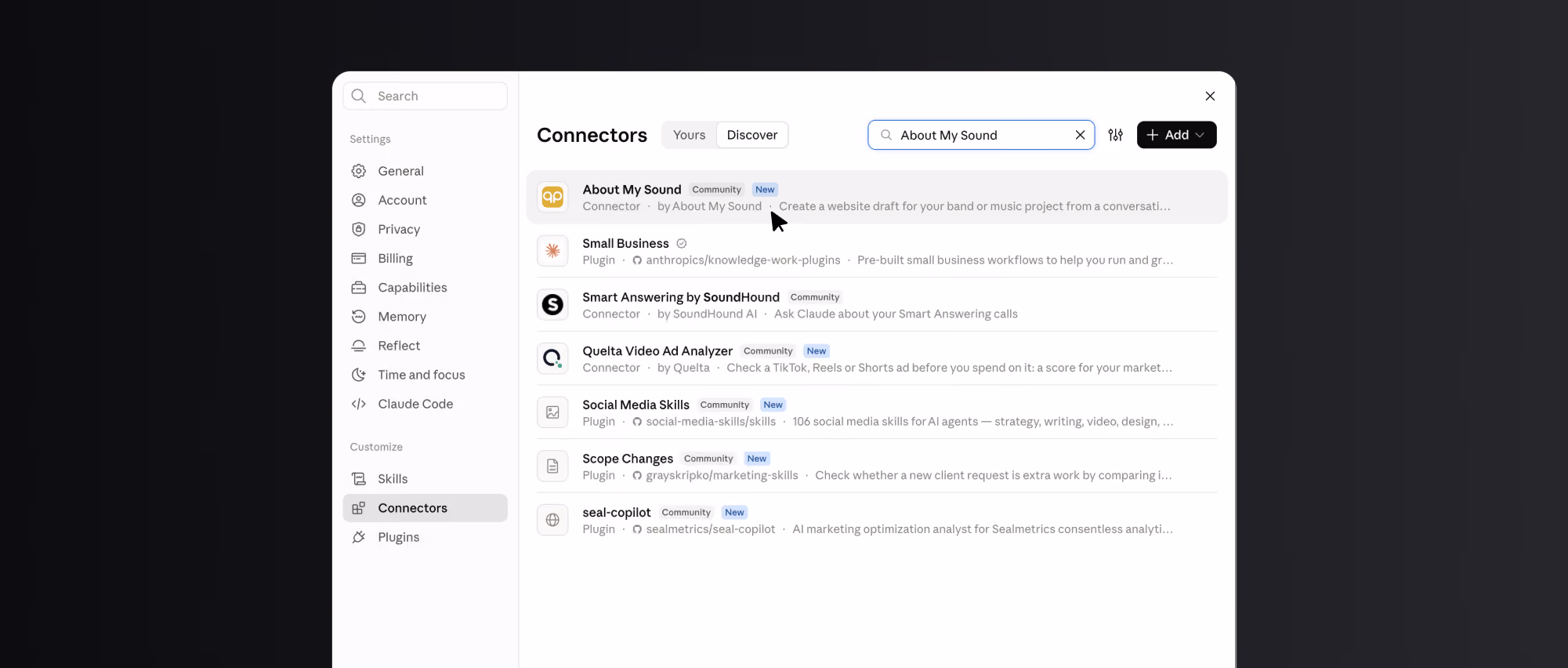Select the Discover tab
1568x668 pixels.
click(752, 135)
